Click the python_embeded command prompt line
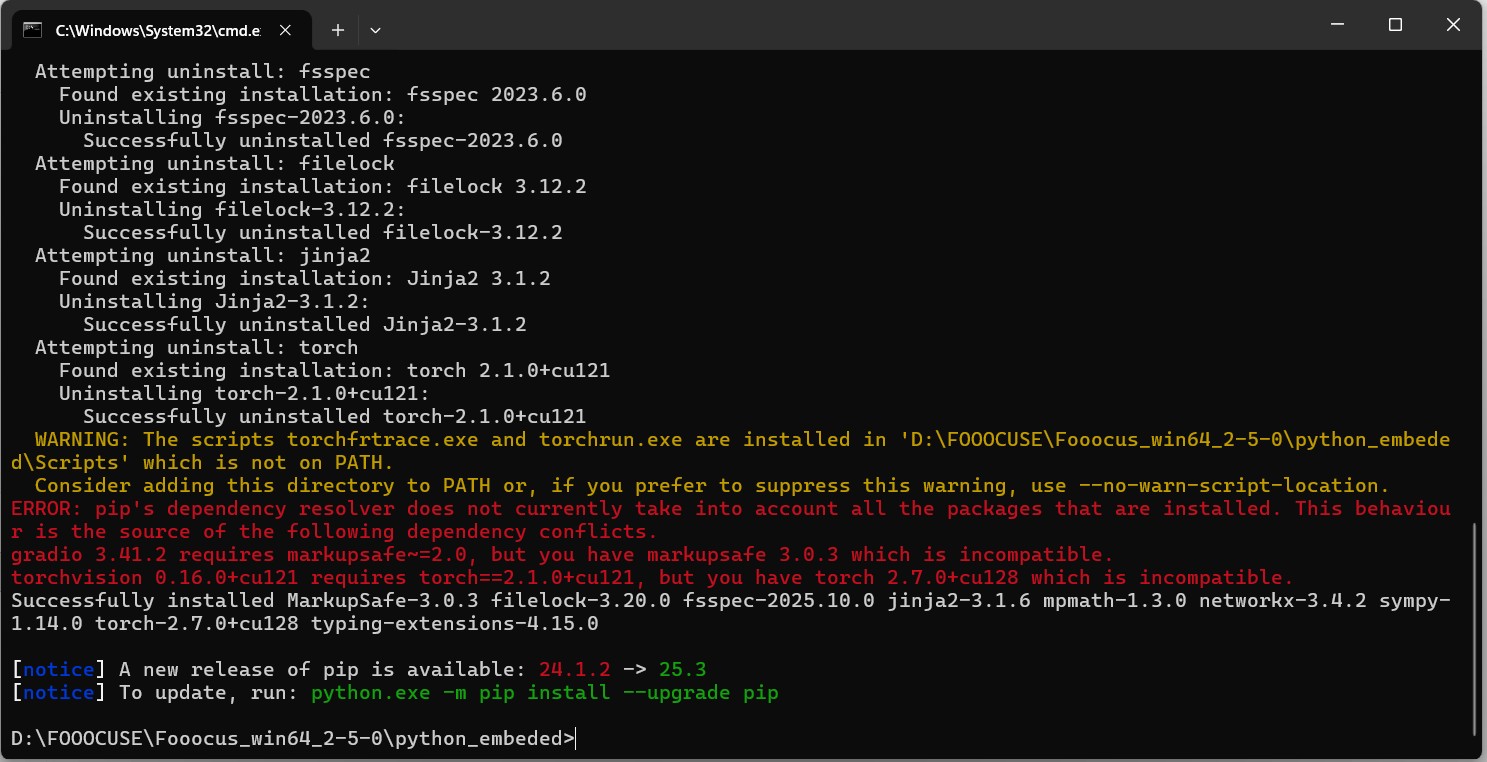Viewport: 1487px width, 762px height. point(292,739)
